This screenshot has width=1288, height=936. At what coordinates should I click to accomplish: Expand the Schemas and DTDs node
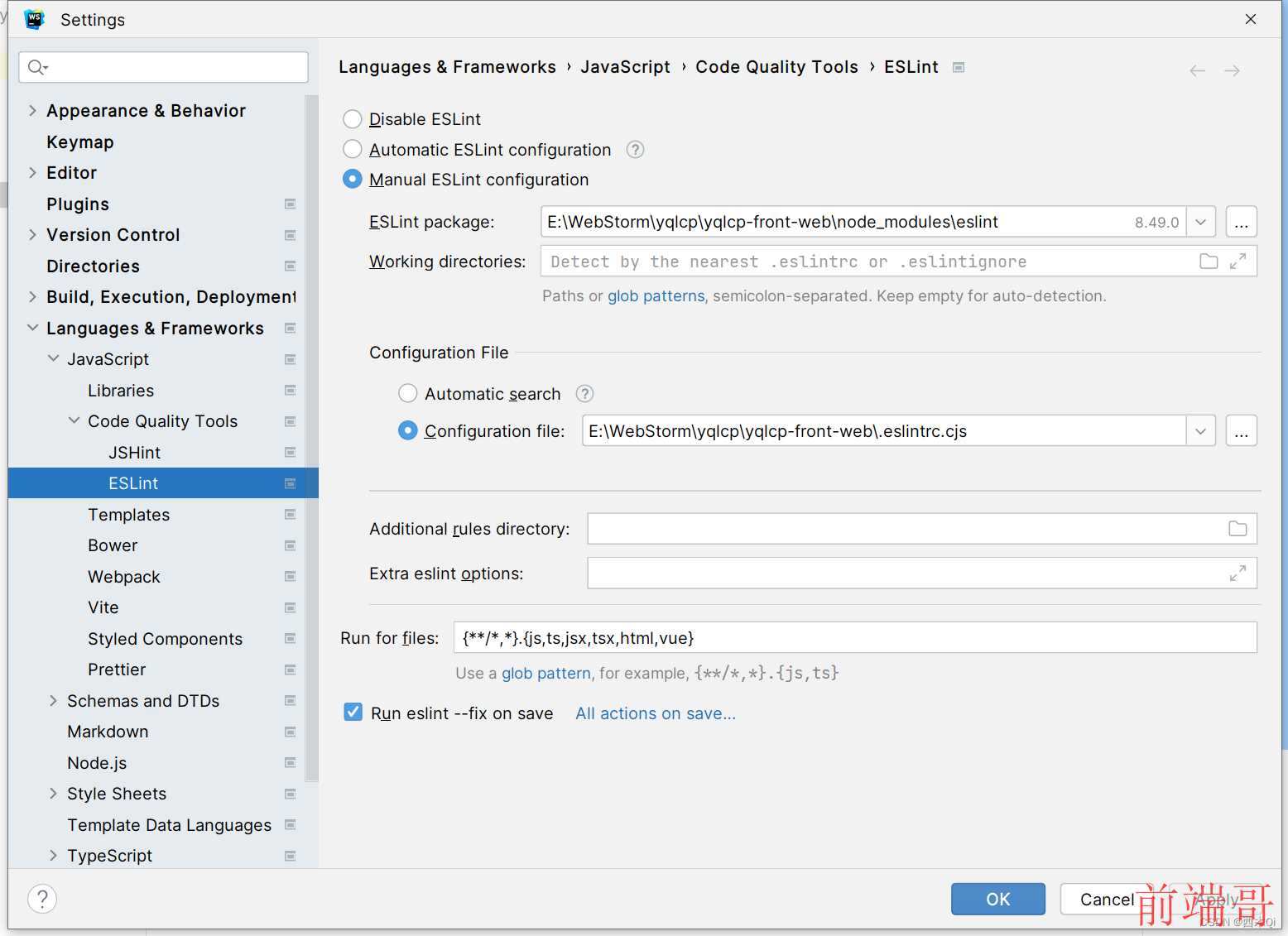tap(53, 701)
